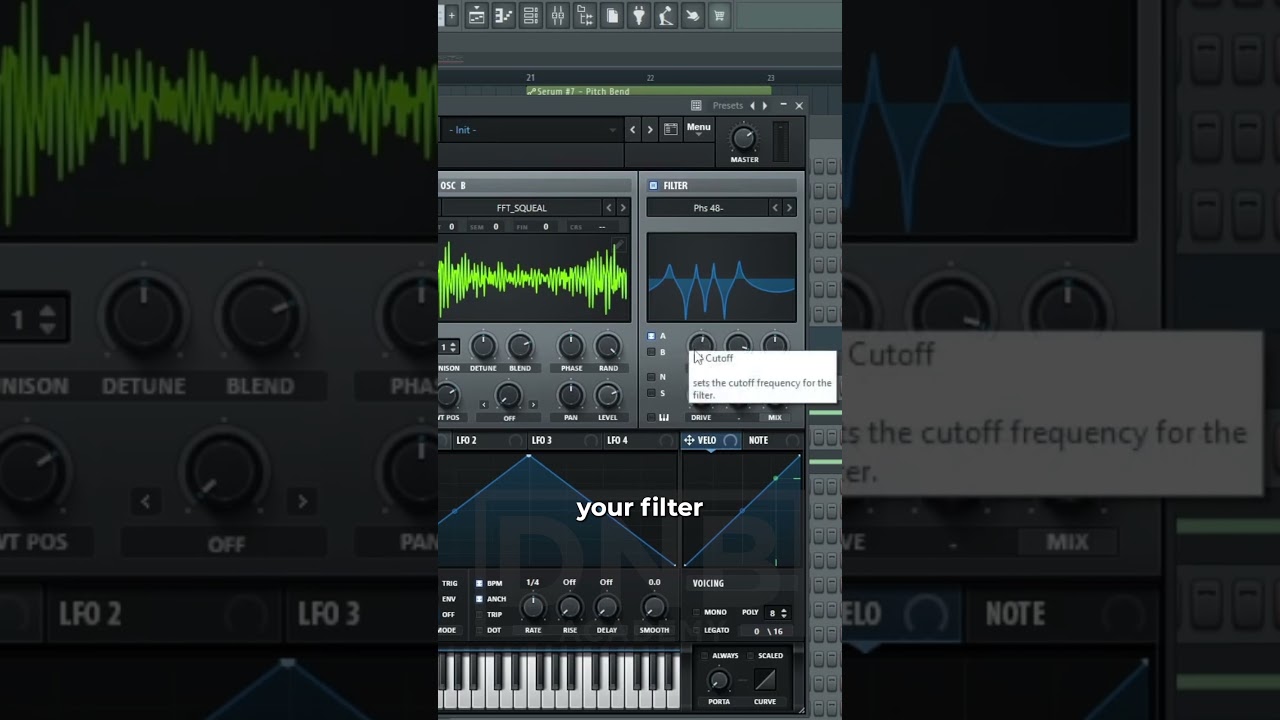Go to next plugin preset arrow

tap(765, 105)
